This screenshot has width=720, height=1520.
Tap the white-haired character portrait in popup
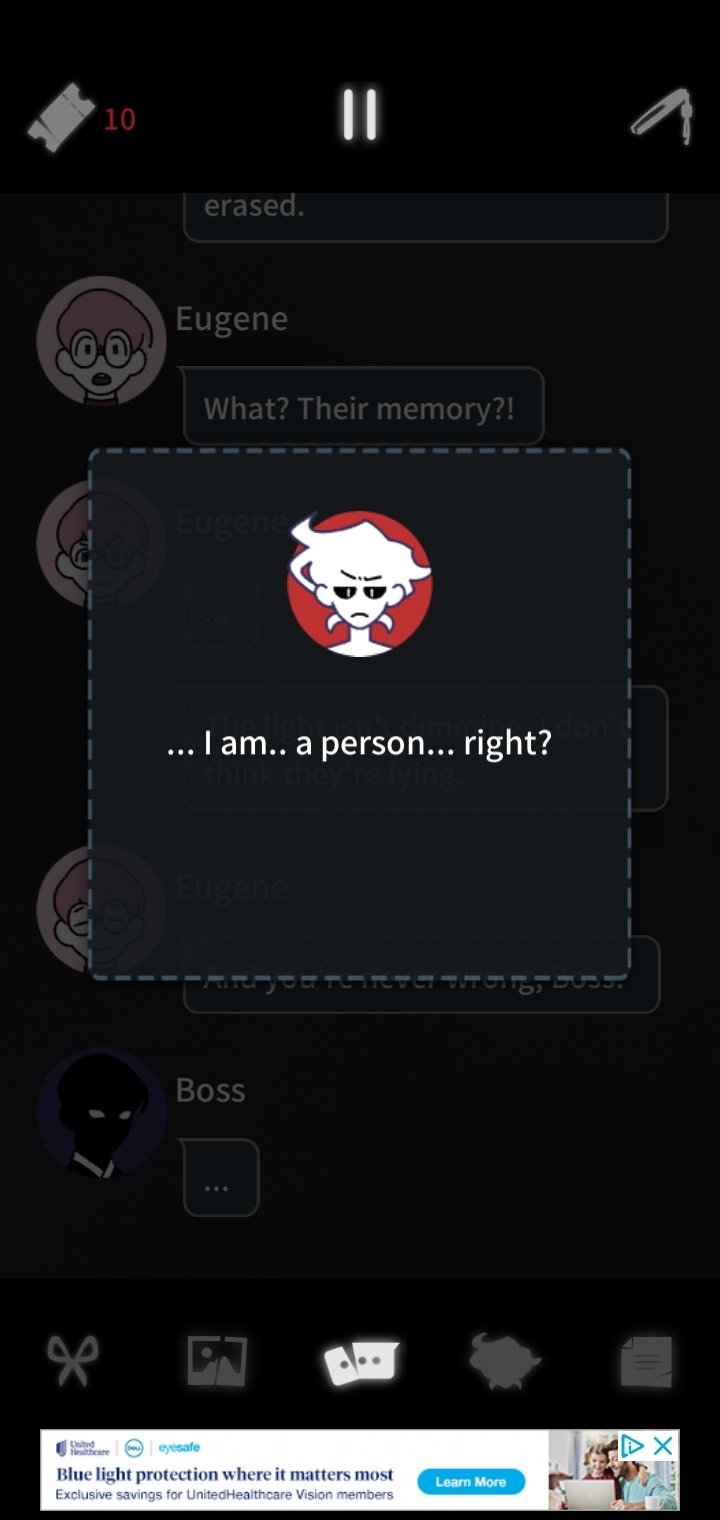(x=359, y=583)
